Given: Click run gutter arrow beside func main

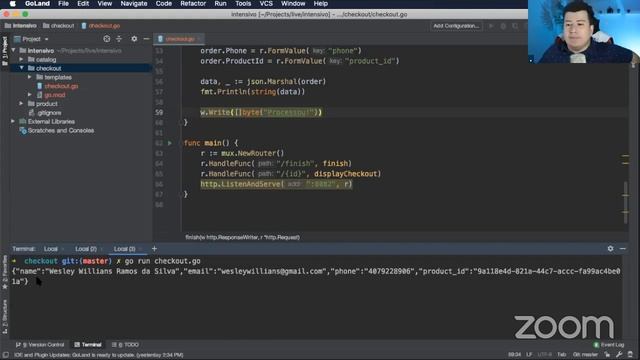Looking at the screenshot, I should 170,143.
